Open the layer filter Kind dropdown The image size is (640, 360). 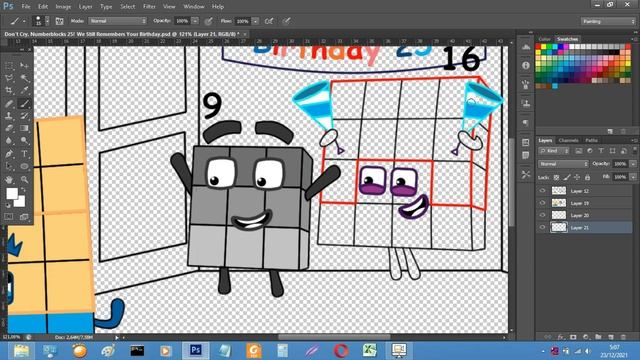[553, 151]
